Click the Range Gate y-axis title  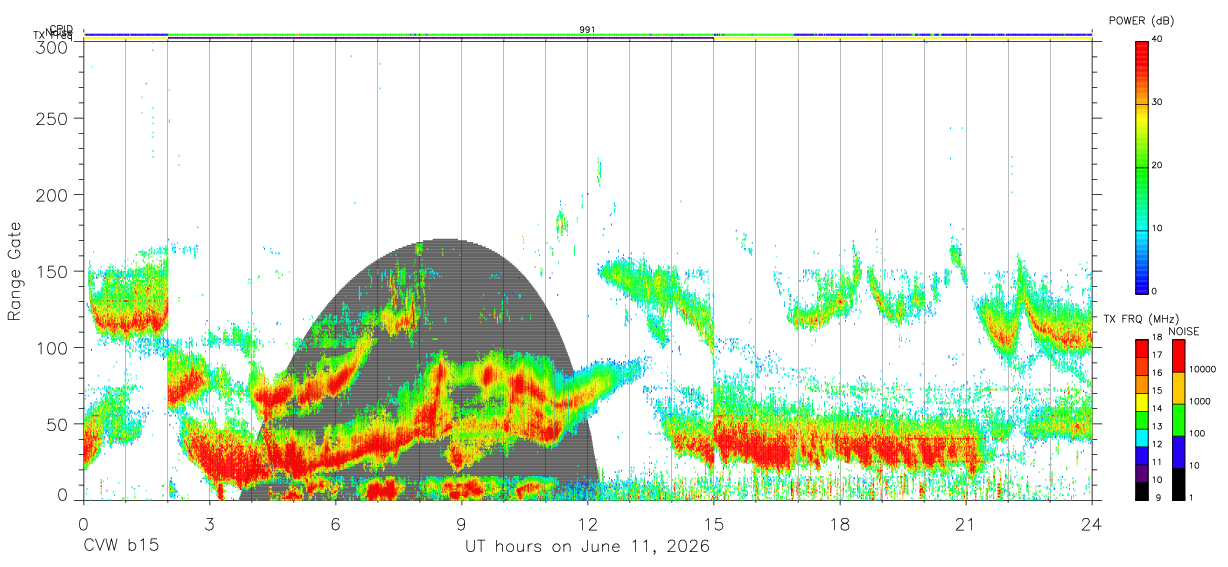(x=15, y=271)
